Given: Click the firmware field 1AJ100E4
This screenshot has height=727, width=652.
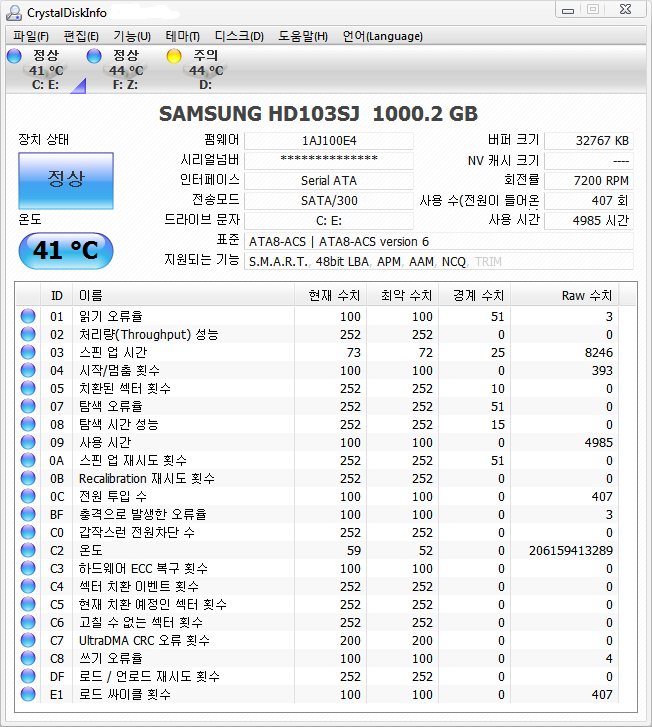Looking at the screenshot, I should (329, 141).
